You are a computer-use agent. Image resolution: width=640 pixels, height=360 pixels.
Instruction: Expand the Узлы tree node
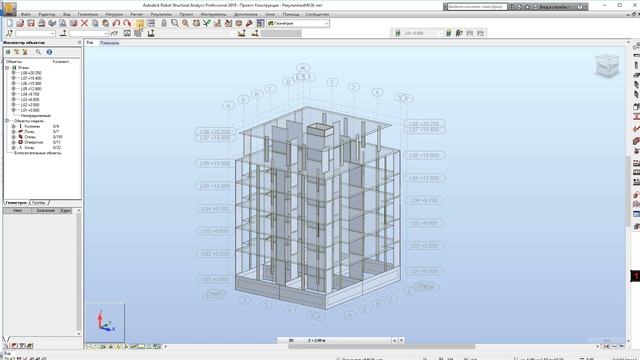13,147
